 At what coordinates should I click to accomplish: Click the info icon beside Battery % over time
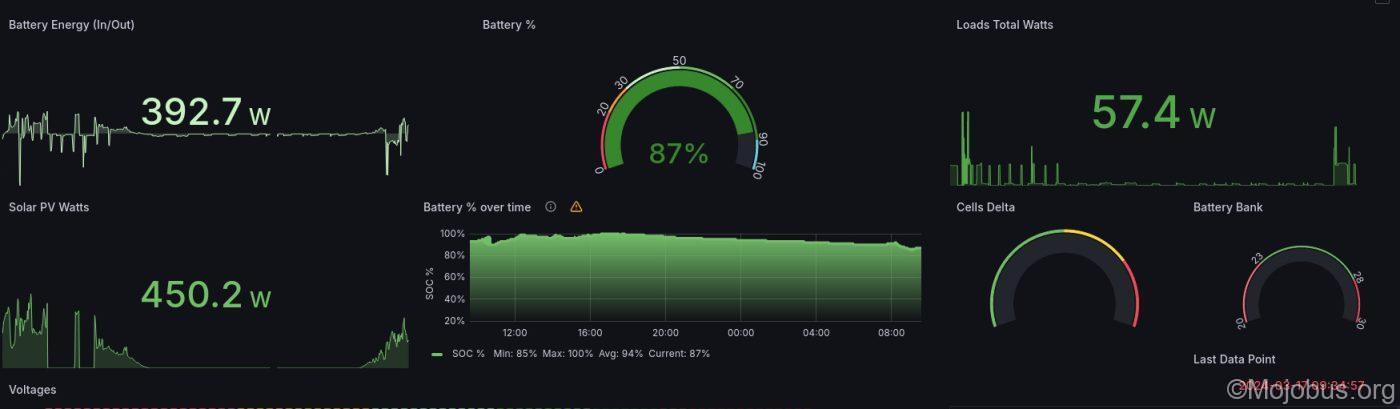tap(550, 207)
